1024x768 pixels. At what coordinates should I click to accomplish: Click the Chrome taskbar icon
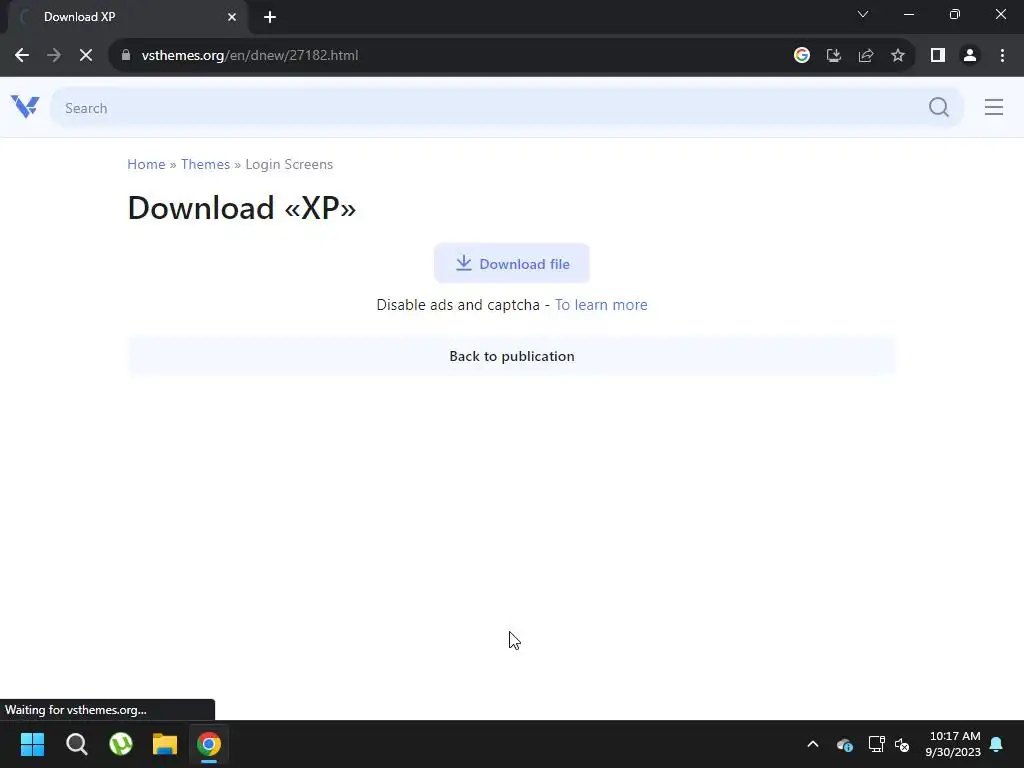click(209, 744)
